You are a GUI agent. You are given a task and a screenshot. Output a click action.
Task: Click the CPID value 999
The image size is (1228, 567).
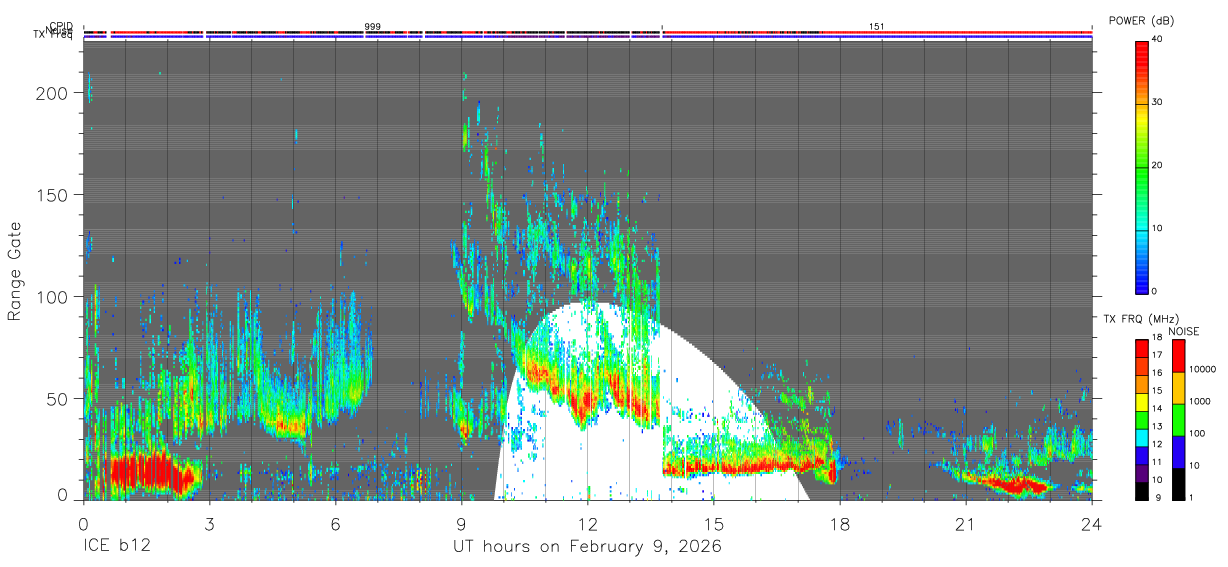click(372, 26)
